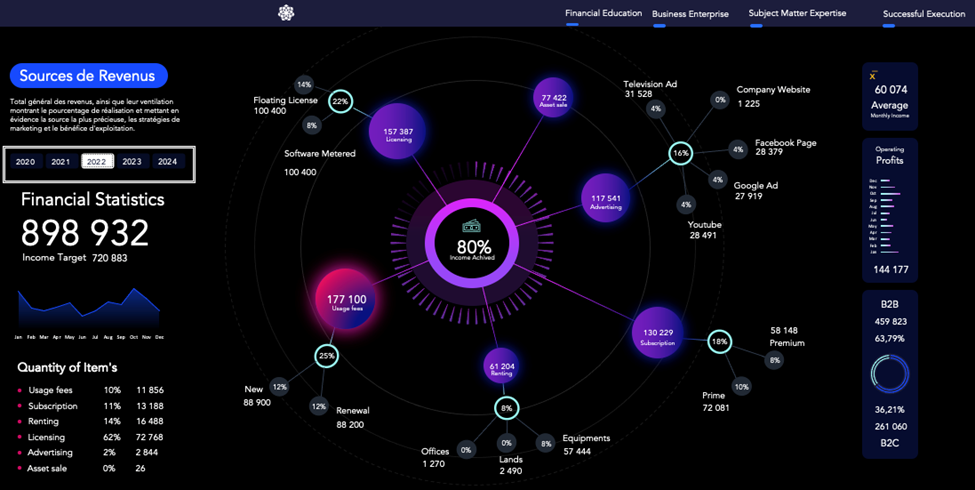Open the Successful Execution link
Image resolution: width=975 pixels, height=490 pixels.
click(x=923, y=14)
